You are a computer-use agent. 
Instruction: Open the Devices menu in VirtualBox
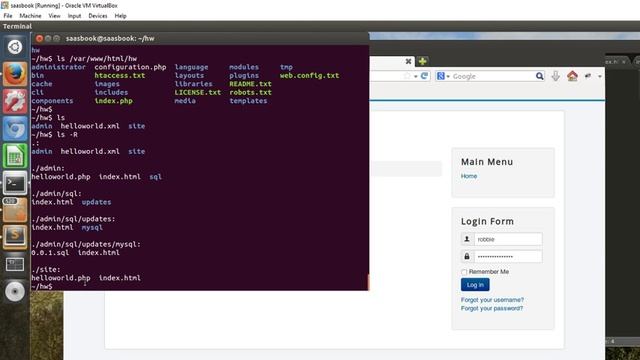point(98,16)
